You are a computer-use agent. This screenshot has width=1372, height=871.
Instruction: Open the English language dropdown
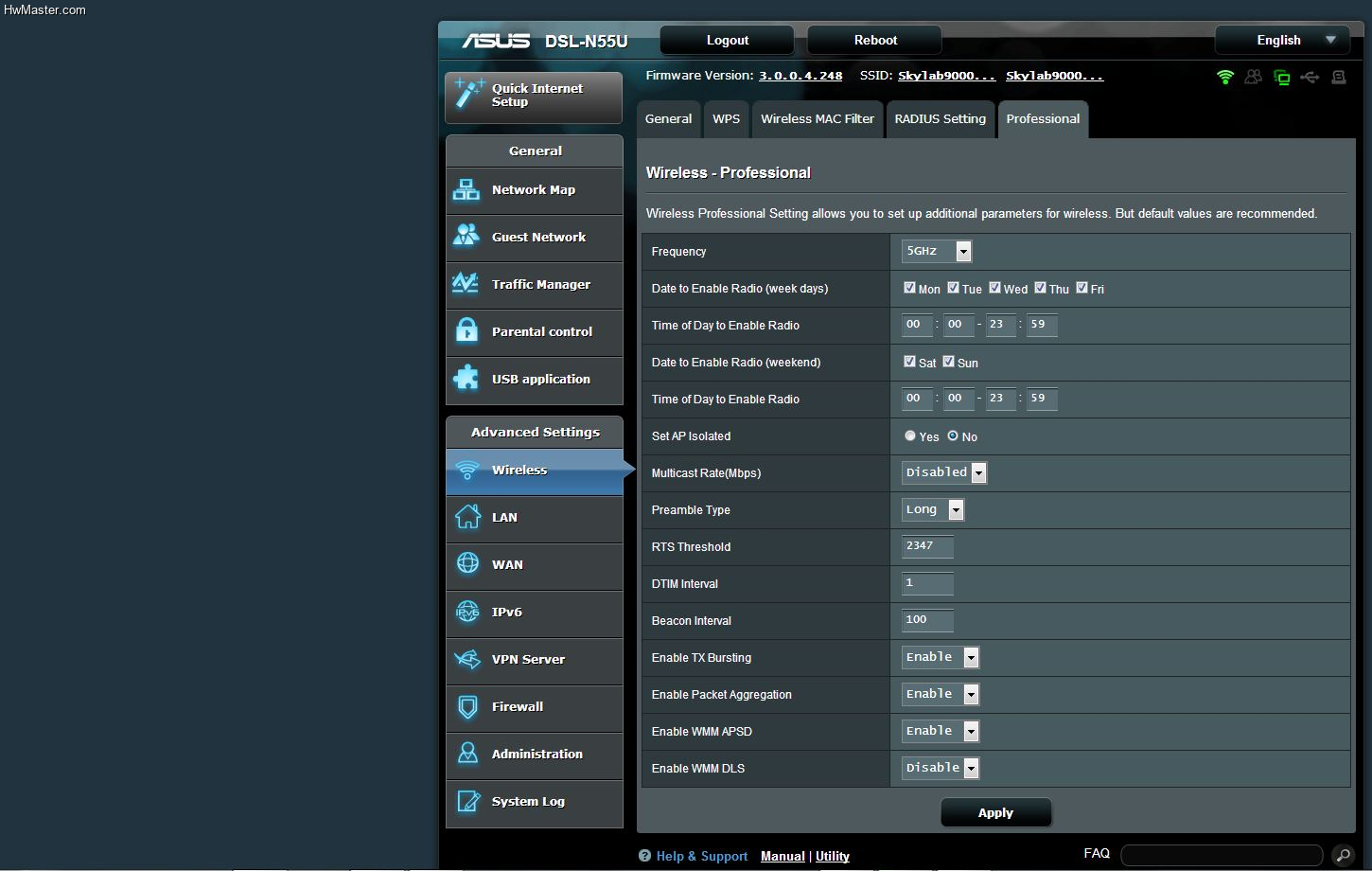click(1281, 40)
